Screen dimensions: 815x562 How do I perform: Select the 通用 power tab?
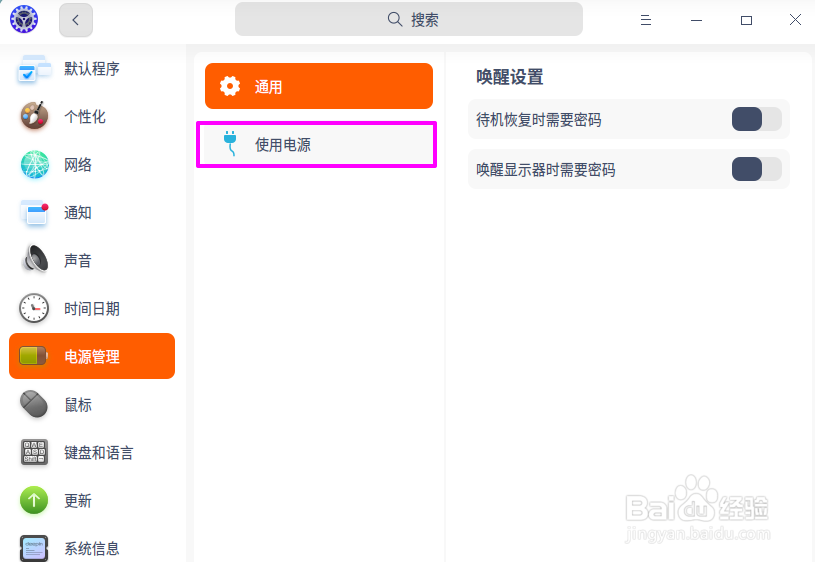coord(319,86)
